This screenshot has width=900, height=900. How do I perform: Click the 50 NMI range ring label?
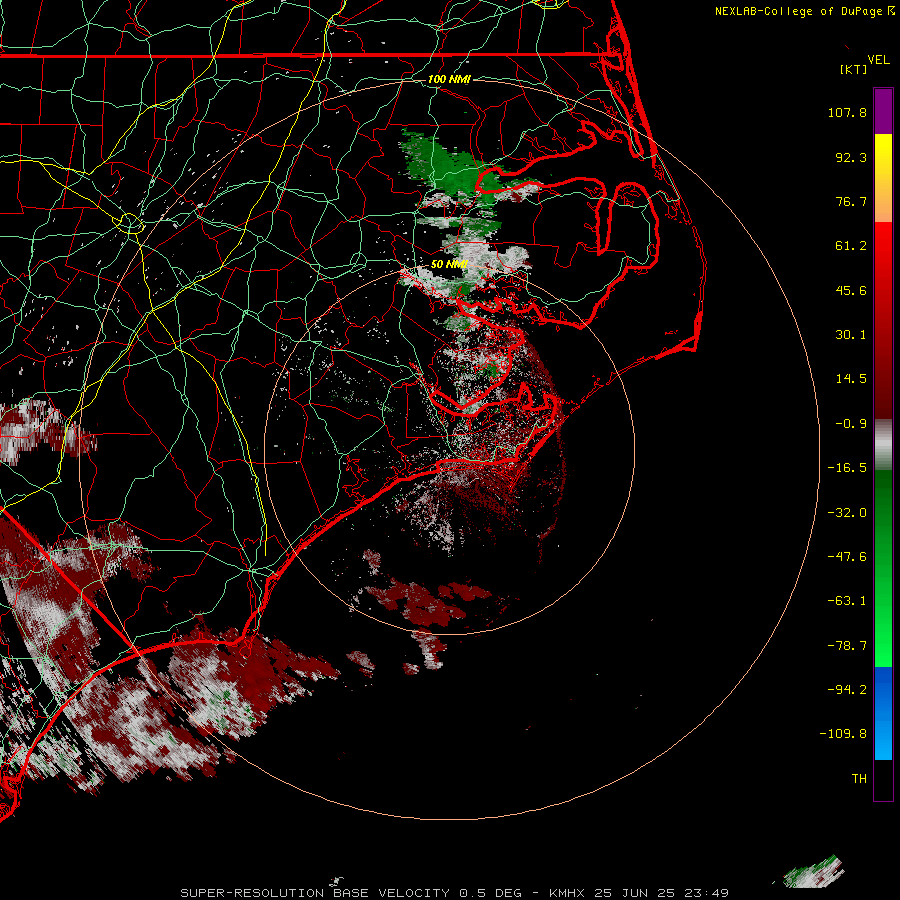[449, 264]
